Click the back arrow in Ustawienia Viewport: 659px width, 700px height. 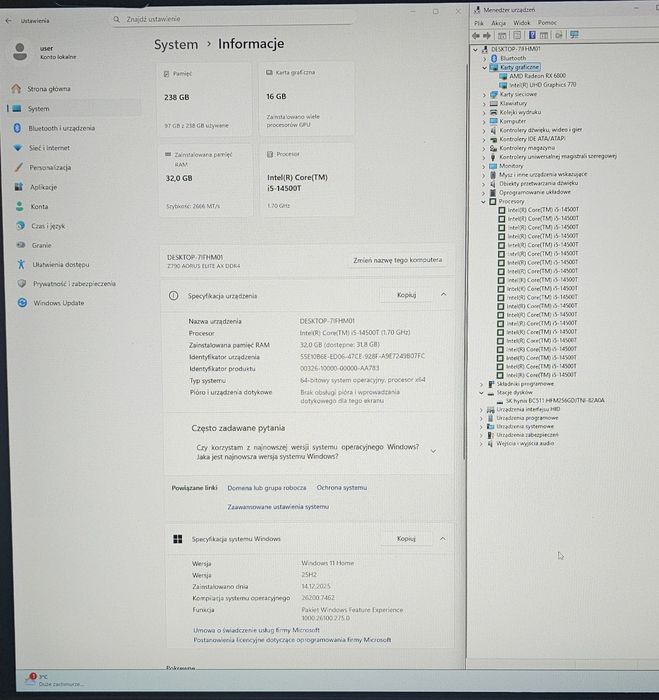click(8, 21)
